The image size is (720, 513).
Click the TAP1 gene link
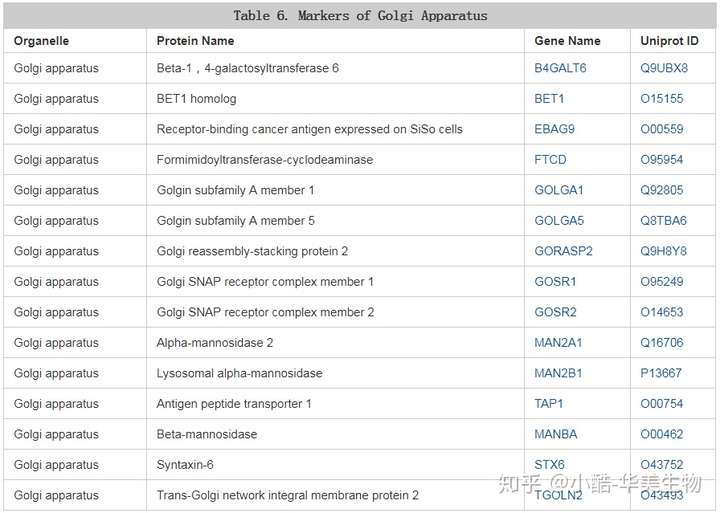click(549, 404)
